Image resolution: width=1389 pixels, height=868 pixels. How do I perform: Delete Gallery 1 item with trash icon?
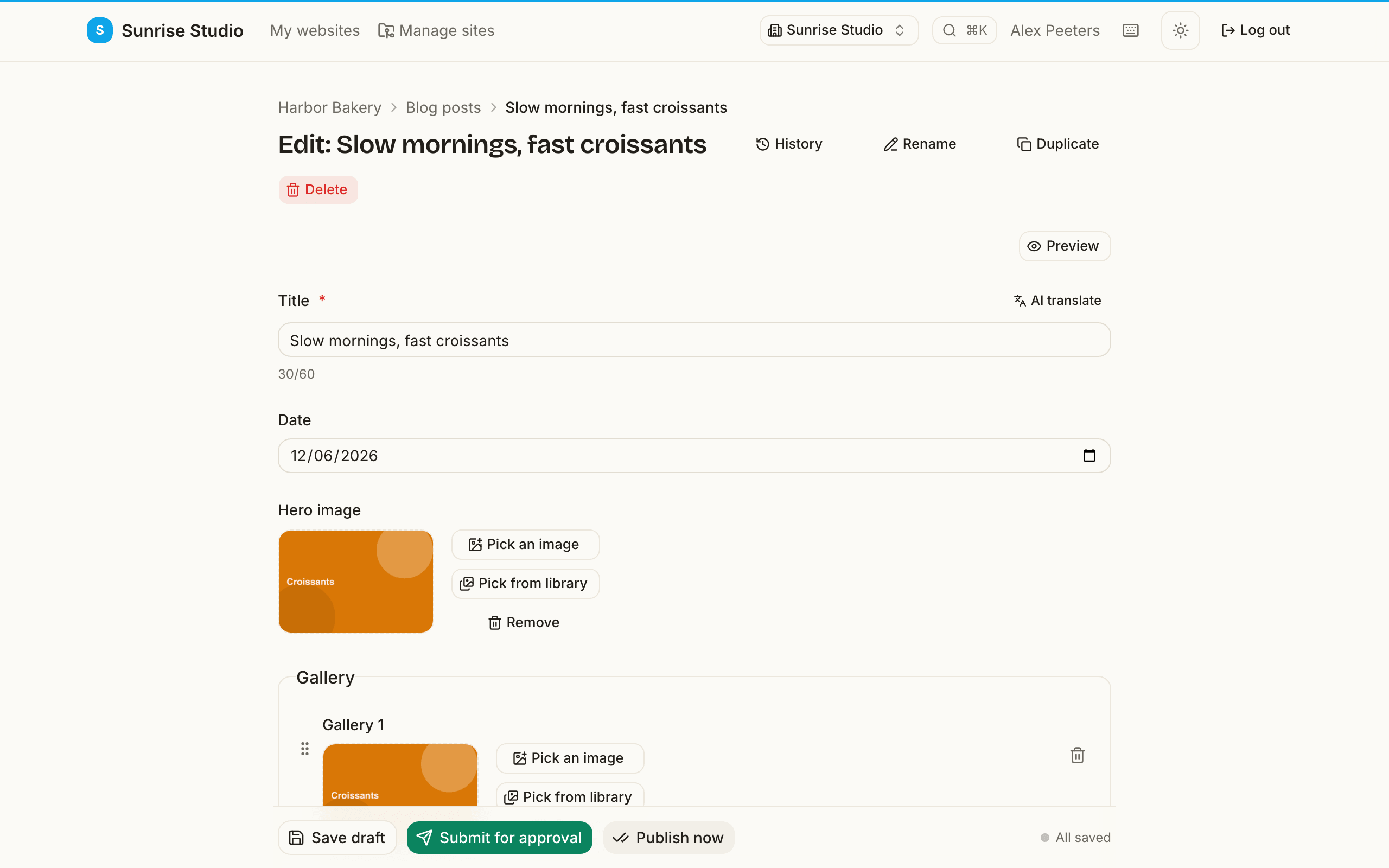(x=1078, y=755)
